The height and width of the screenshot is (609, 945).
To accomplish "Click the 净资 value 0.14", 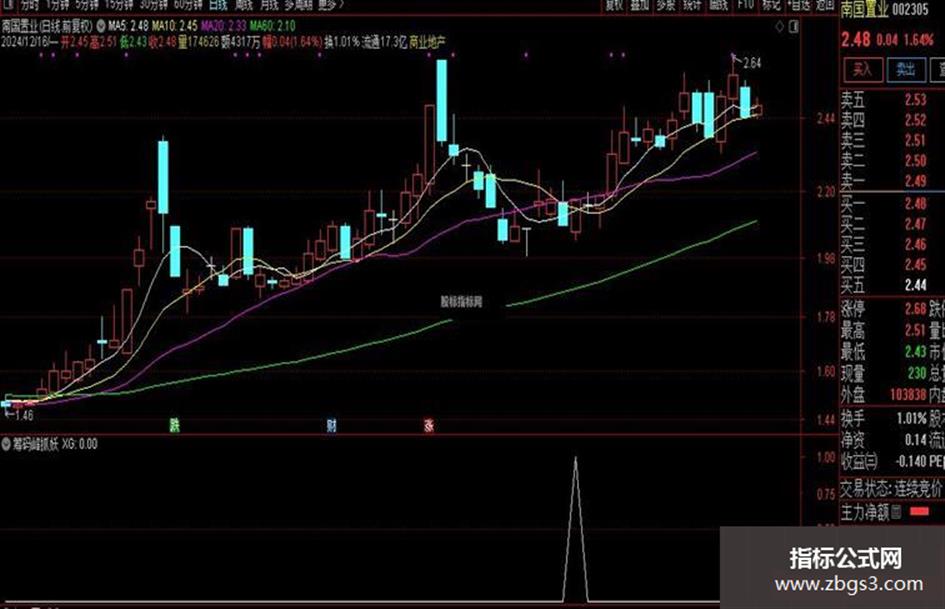I will click(915, 440).
